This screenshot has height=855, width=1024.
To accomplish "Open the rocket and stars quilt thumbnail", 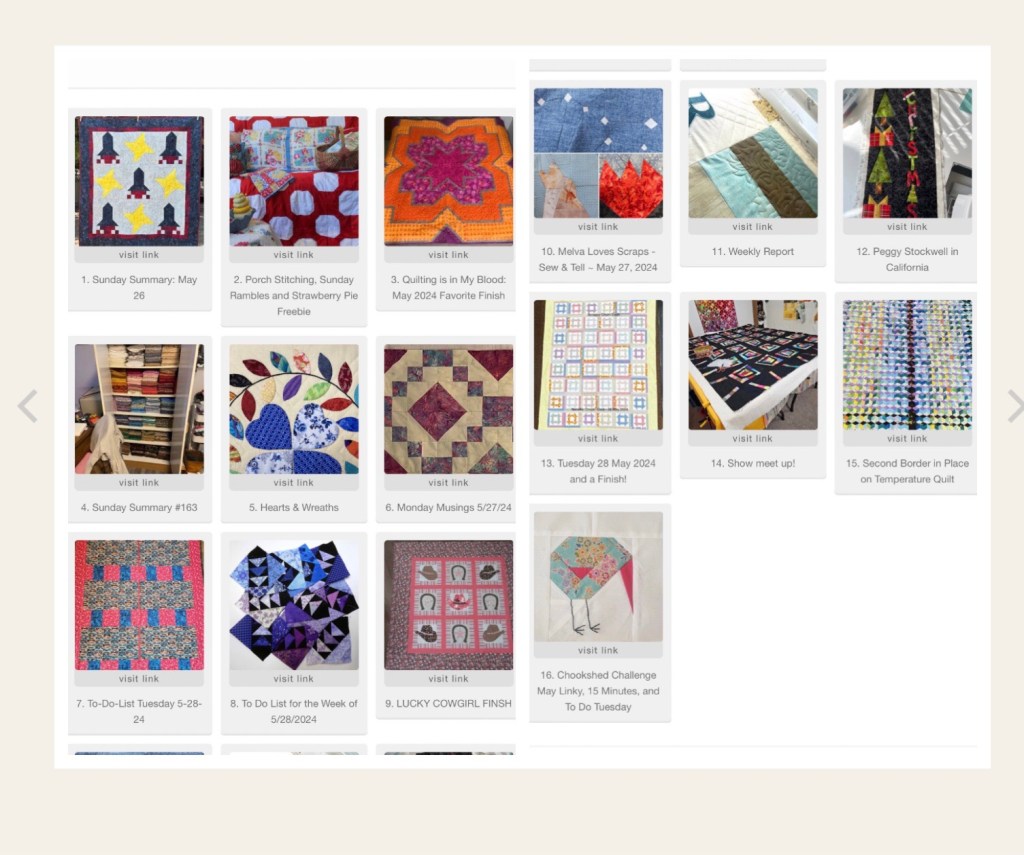I will [139, 181].
